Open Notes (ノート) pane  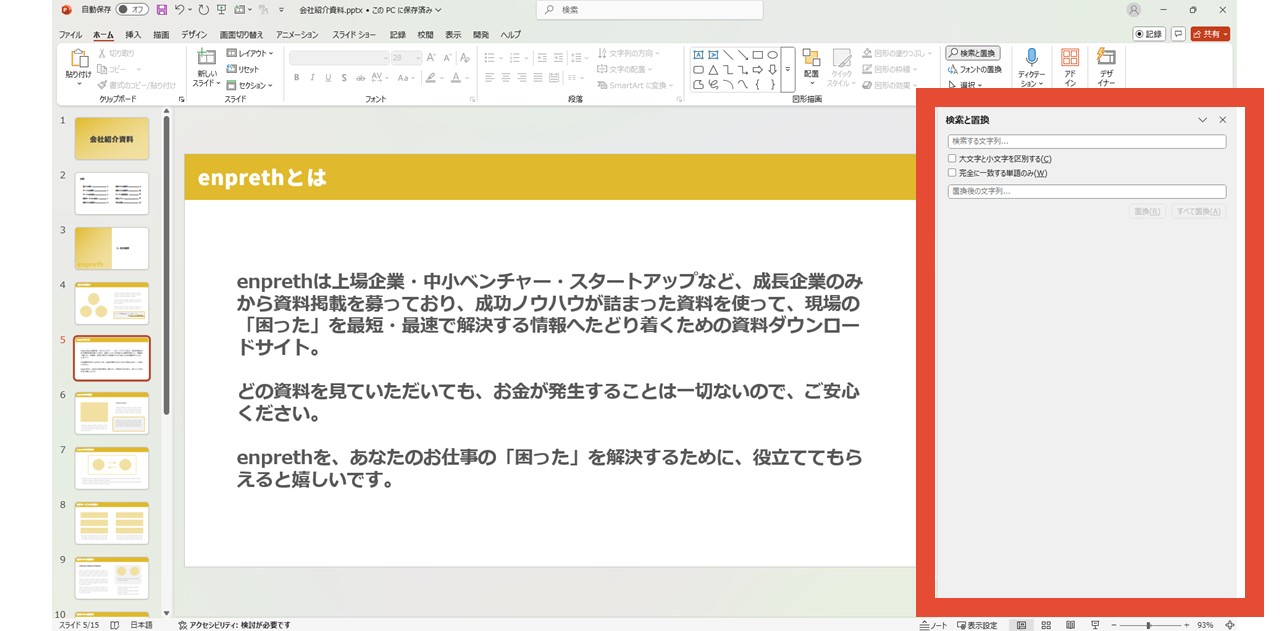(x=933, y=625)
